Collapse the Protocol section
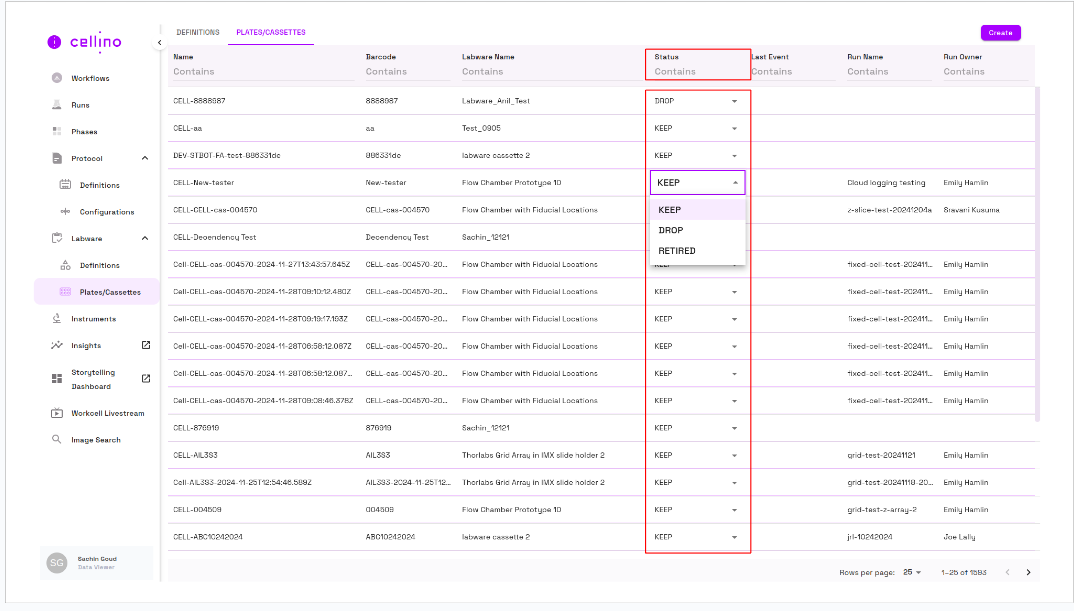The width and height of the screenshot is (1074, 611). 145,159
